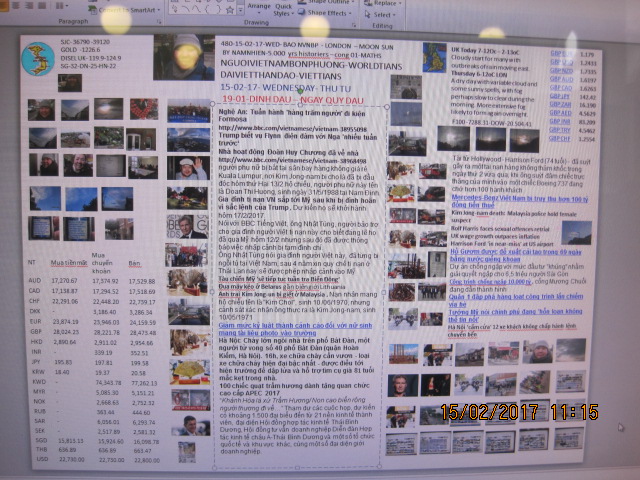Expand the shapes gallery More arrow
This screenshot has width=640, height=480.
tap(241, 10)
